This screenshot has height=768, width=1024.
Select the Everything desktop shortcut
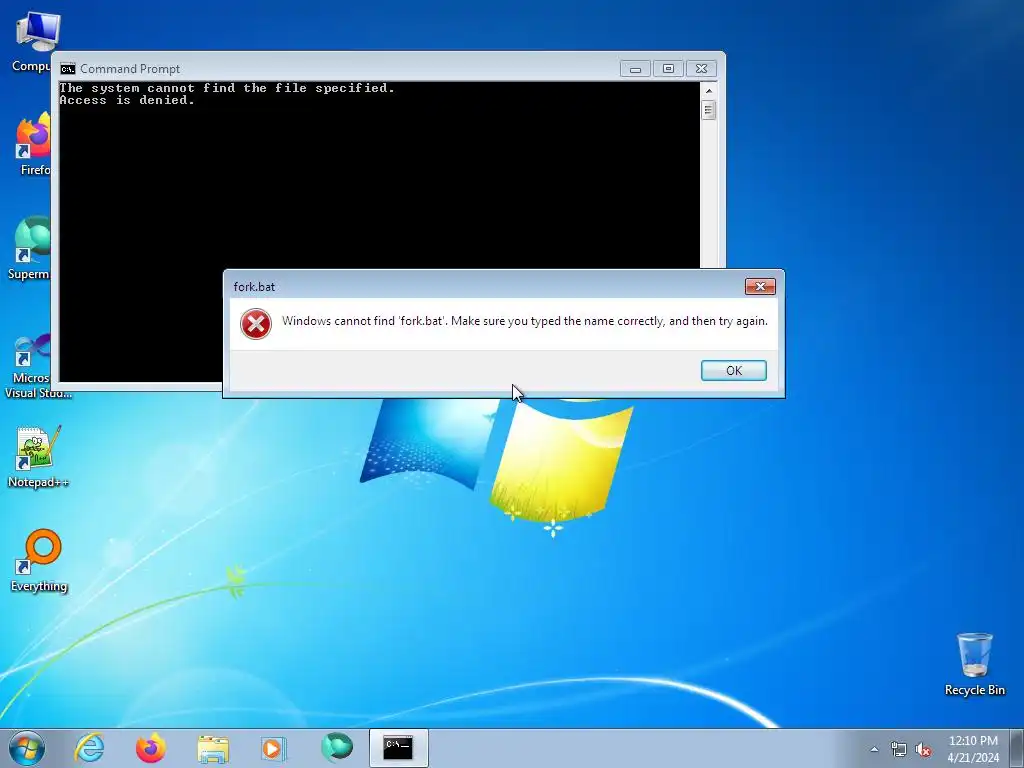(39, 560)
